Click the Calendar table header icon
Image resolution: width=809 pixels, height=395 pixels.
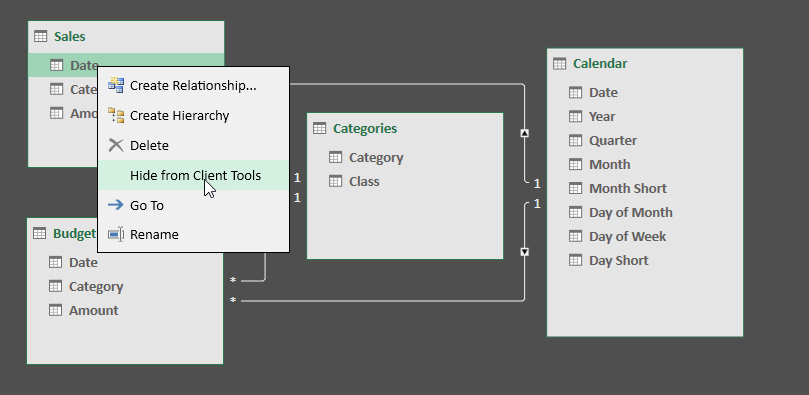click(x=559, y=63)
